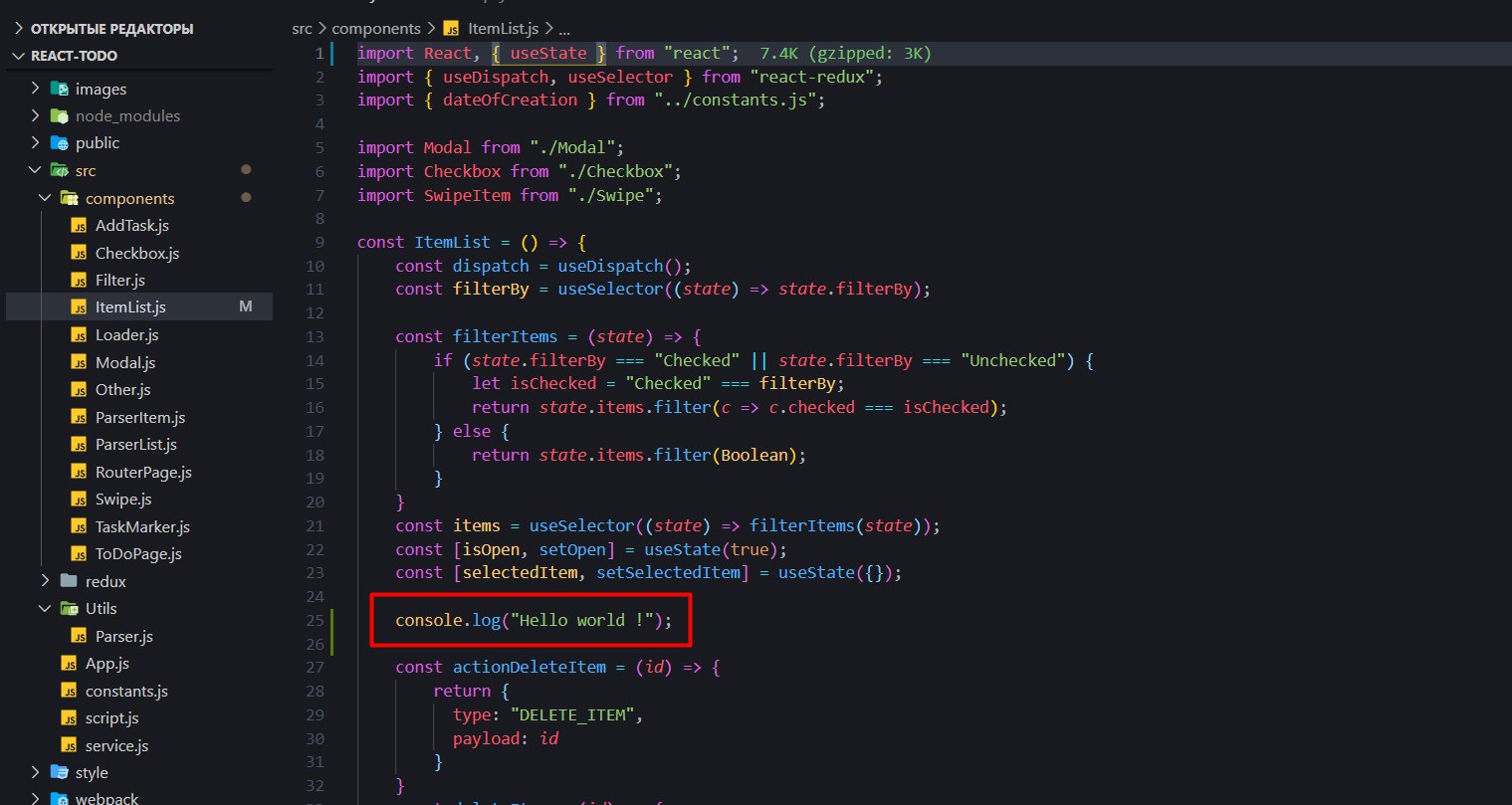This screenshot has height=805, width=1512.
Task: Collapse the REACT-TODO project section chevron
Action: [17, 57]
